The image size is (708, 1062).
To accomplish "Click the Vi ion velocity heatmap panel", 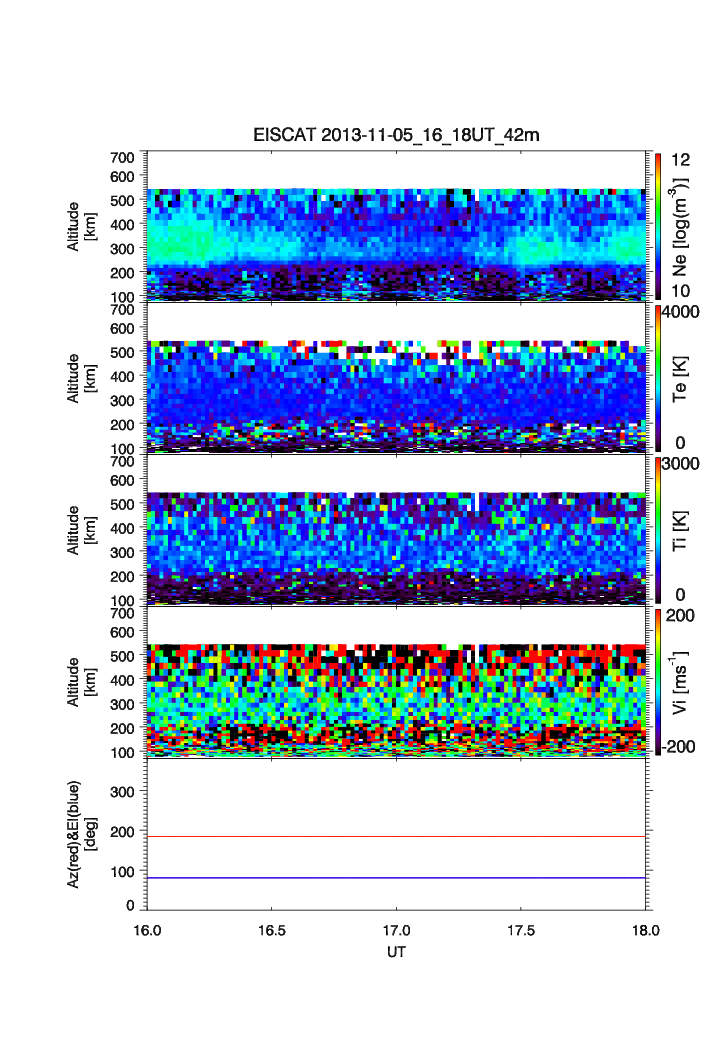I will click(x=396, y=681).
